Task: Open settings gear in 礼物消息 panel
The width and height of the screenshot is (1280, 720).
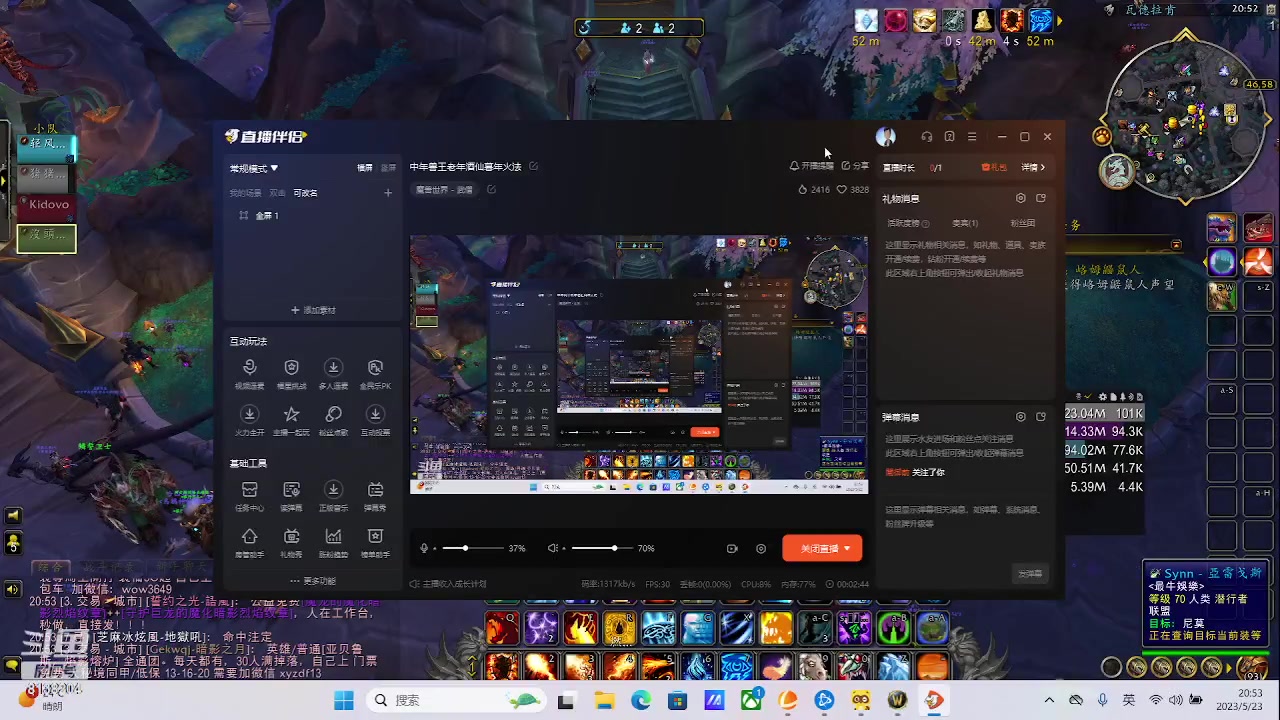Action: point(1020,199)
